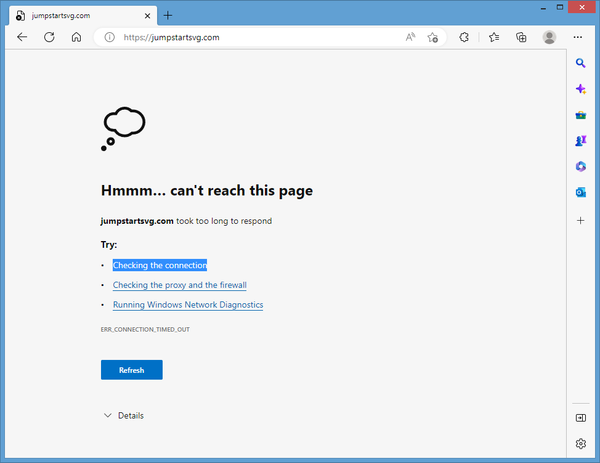Expand the Details section
This screenshot has height=463, width=600.
point(124,416)
